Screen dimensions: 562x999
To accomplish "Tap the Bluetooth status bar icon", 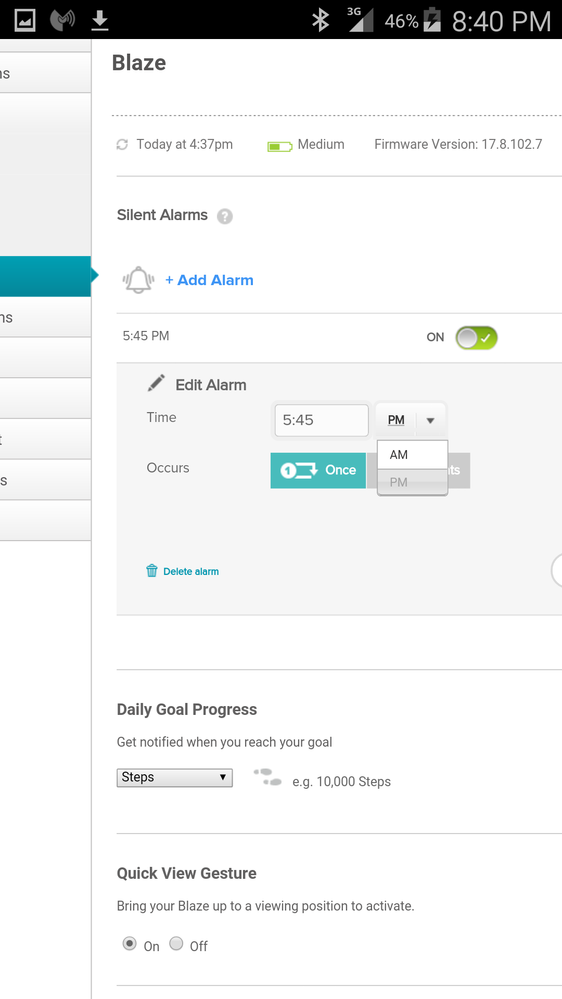I will pyautogui.click(x=320, y=20).
